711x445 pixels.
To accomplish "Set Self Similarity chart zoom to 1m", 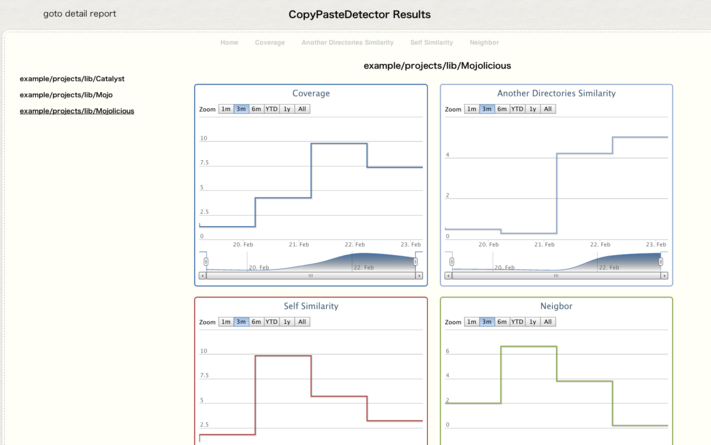I will point(226,322).
